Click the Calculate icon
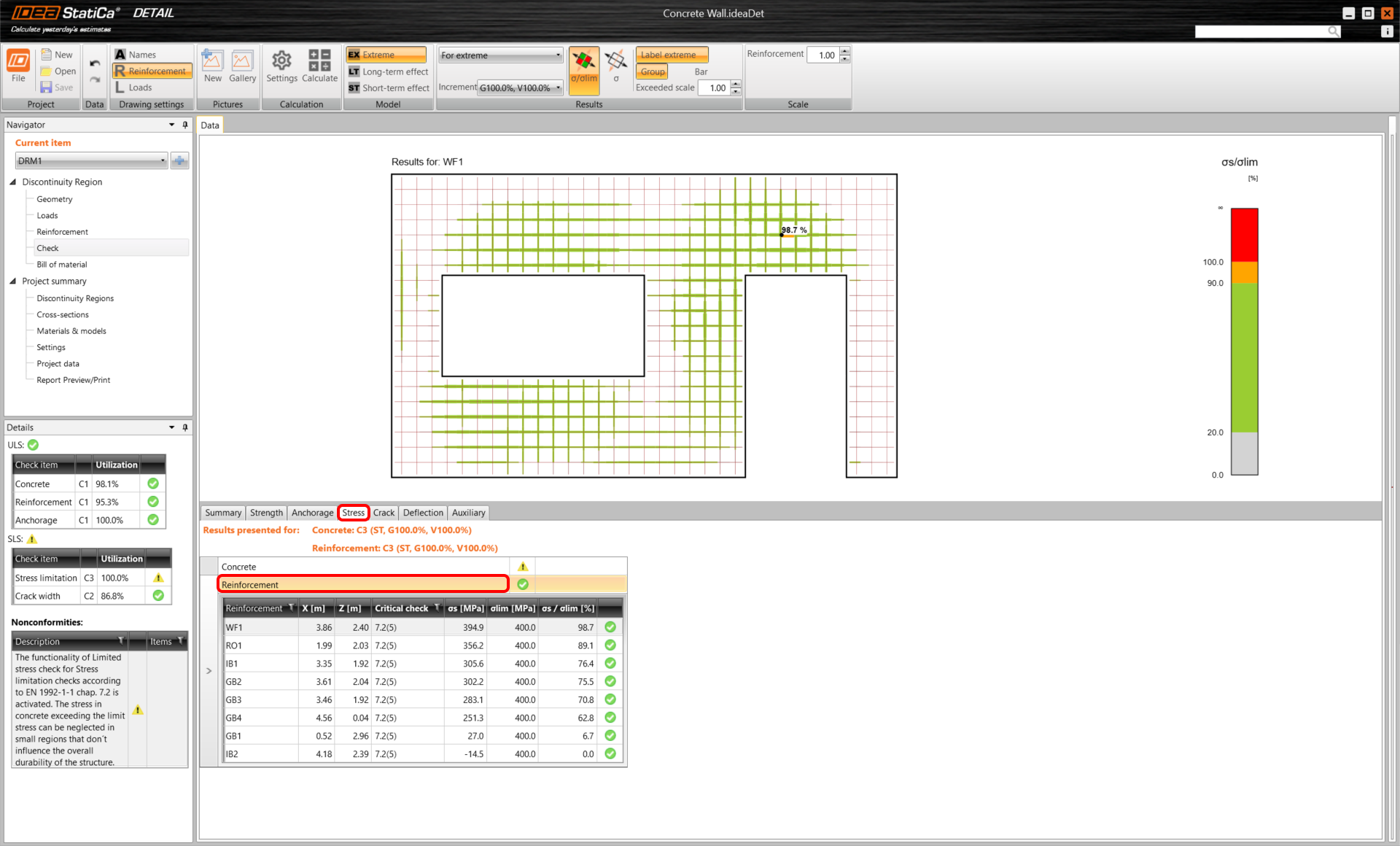Viewport: 1400px width, 846px height. tap(319, 66)
